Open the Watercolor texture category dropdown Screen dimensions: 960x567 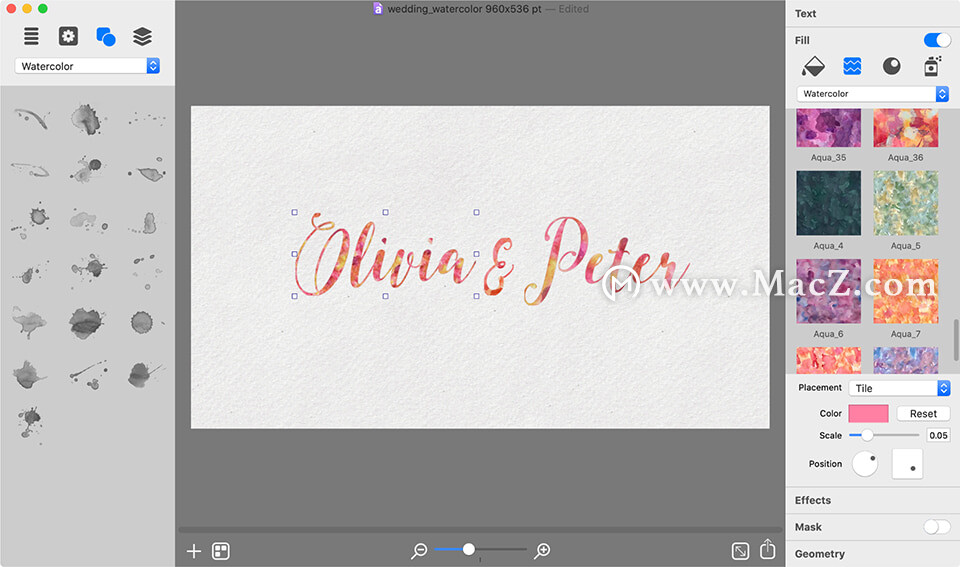[x=873, y=94]
